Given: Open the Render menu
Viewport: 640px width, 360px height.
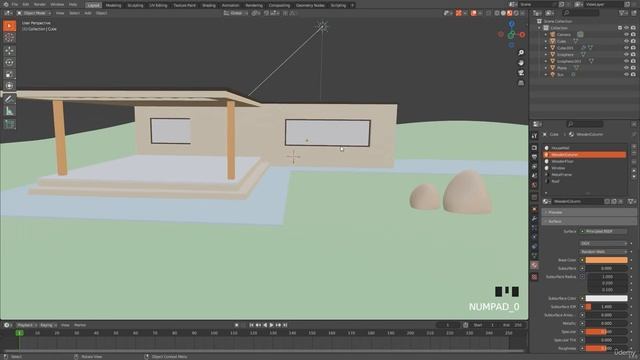Looking at the screenshot, I should point(40,4).
